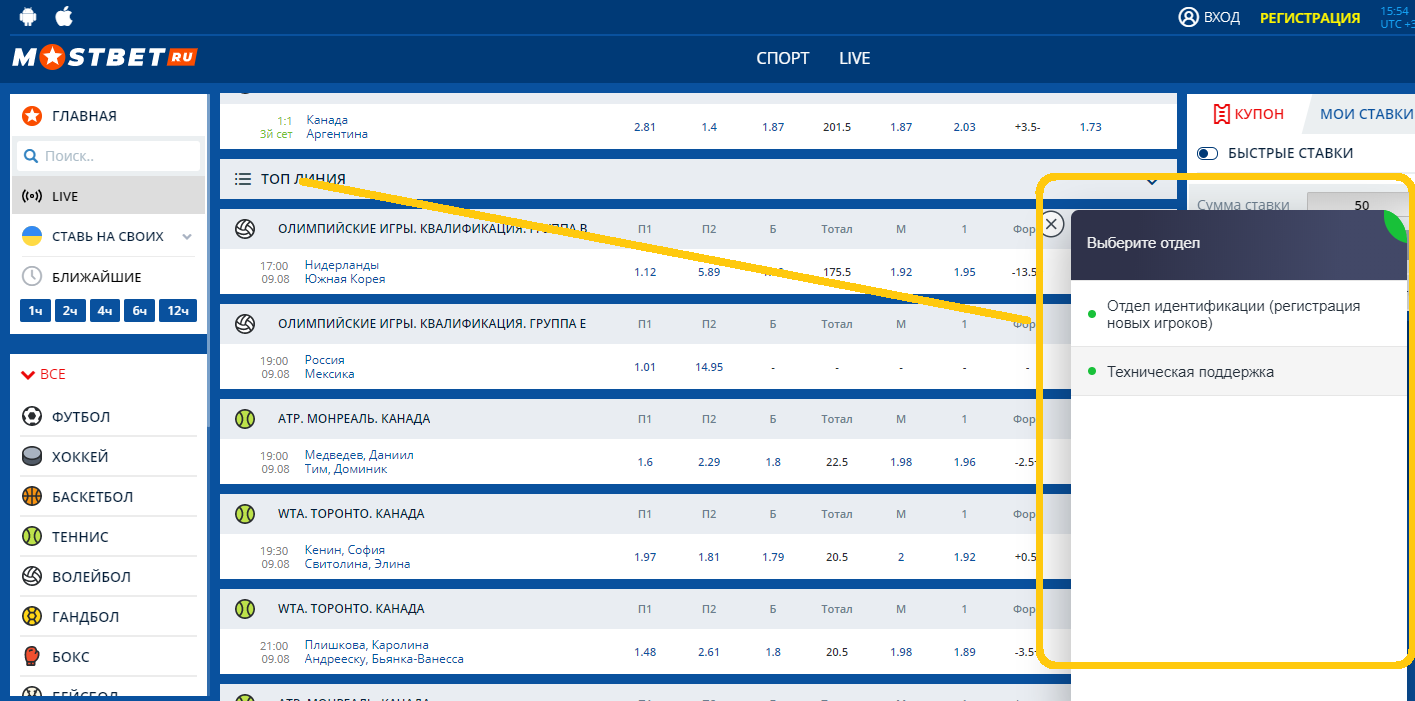The height and width of the screenshot is (701, 1415).
Task: Click the Android app icon
Action: click(x=27, y=16)
